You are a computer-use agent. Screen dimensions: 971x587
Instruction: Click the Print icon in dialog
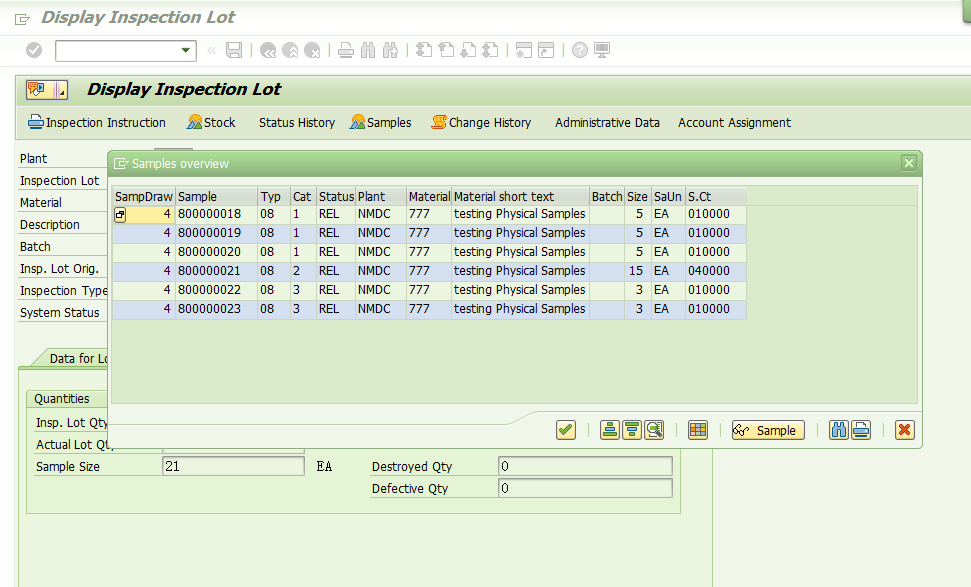[x=861, y=430]
